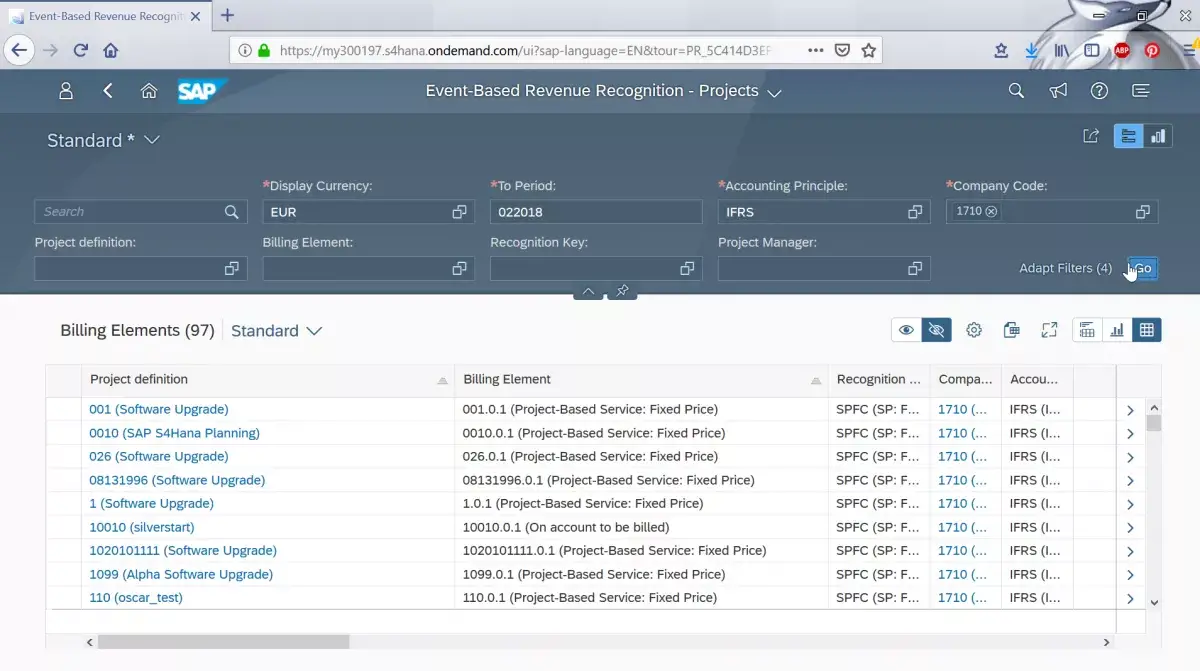This screenshot has width=1200, height=671.
Task: Open project 1099 (Alpha Software Upgrade) link
Action: [x=181, y=574]
